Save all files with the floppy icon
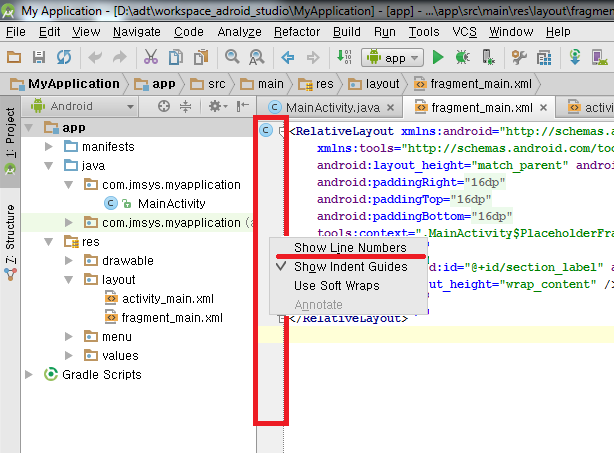614x453 pixels. [x=39, y=58]
